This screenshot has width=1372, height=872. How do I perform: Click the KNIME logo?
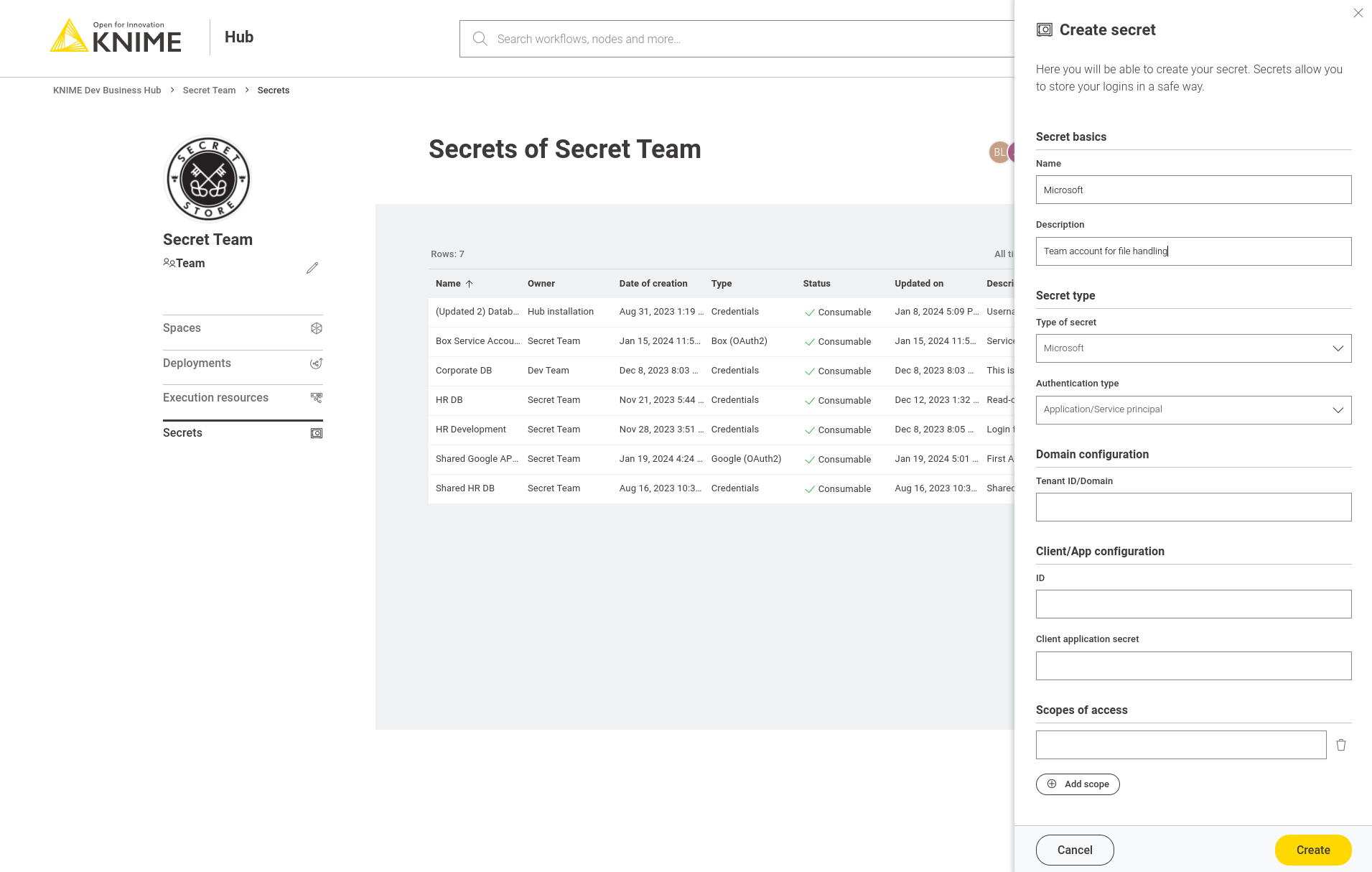[116, 36]
